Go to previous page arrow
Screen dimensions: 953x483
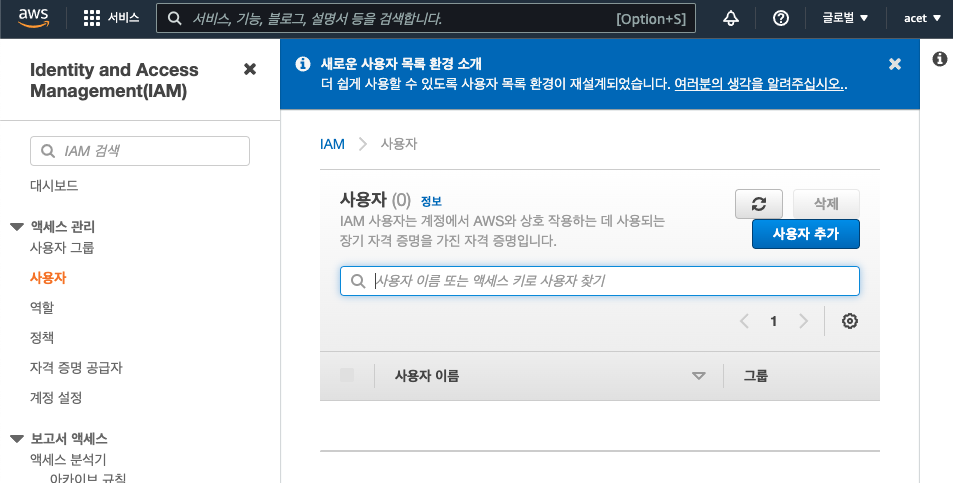click(x=744, y=321)
